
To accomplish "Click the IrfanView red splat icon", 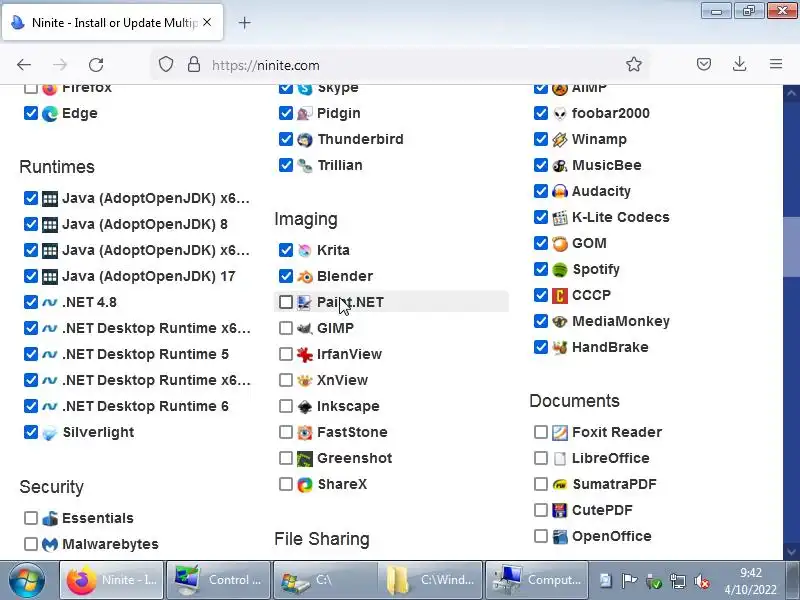I will click(305, 354).
